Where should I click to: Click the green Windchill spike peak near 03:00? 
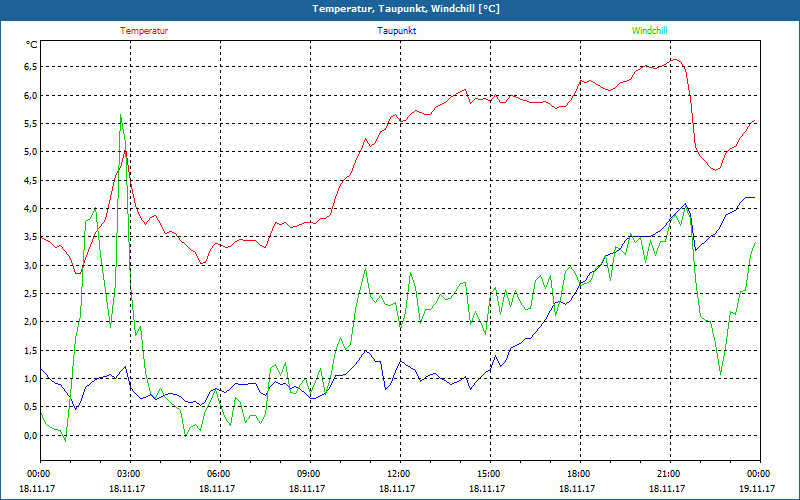pyautogui.click(x=120, y=115)
